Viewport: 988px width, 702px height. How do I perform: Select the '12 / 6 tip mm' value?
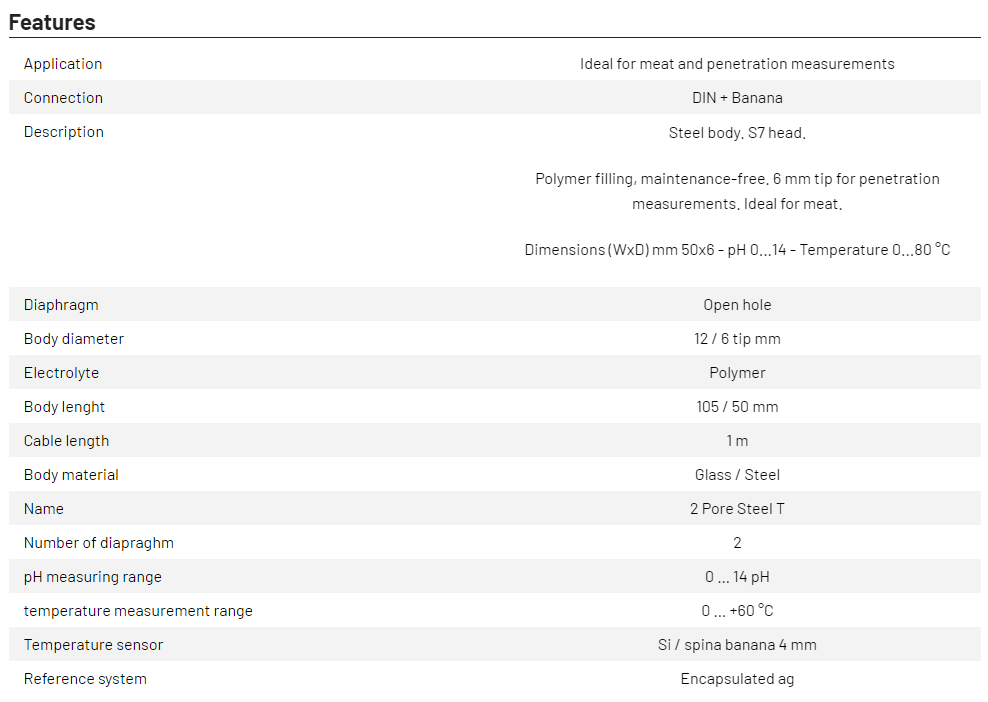point(737,339)
